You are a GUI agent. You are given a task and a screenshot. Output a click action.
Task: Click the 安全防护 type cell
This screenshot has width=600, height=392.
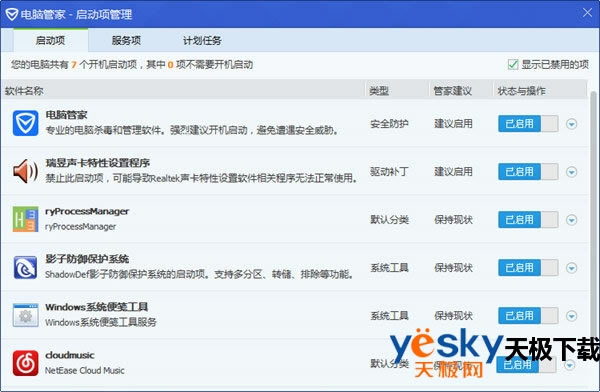click(389, 124)
